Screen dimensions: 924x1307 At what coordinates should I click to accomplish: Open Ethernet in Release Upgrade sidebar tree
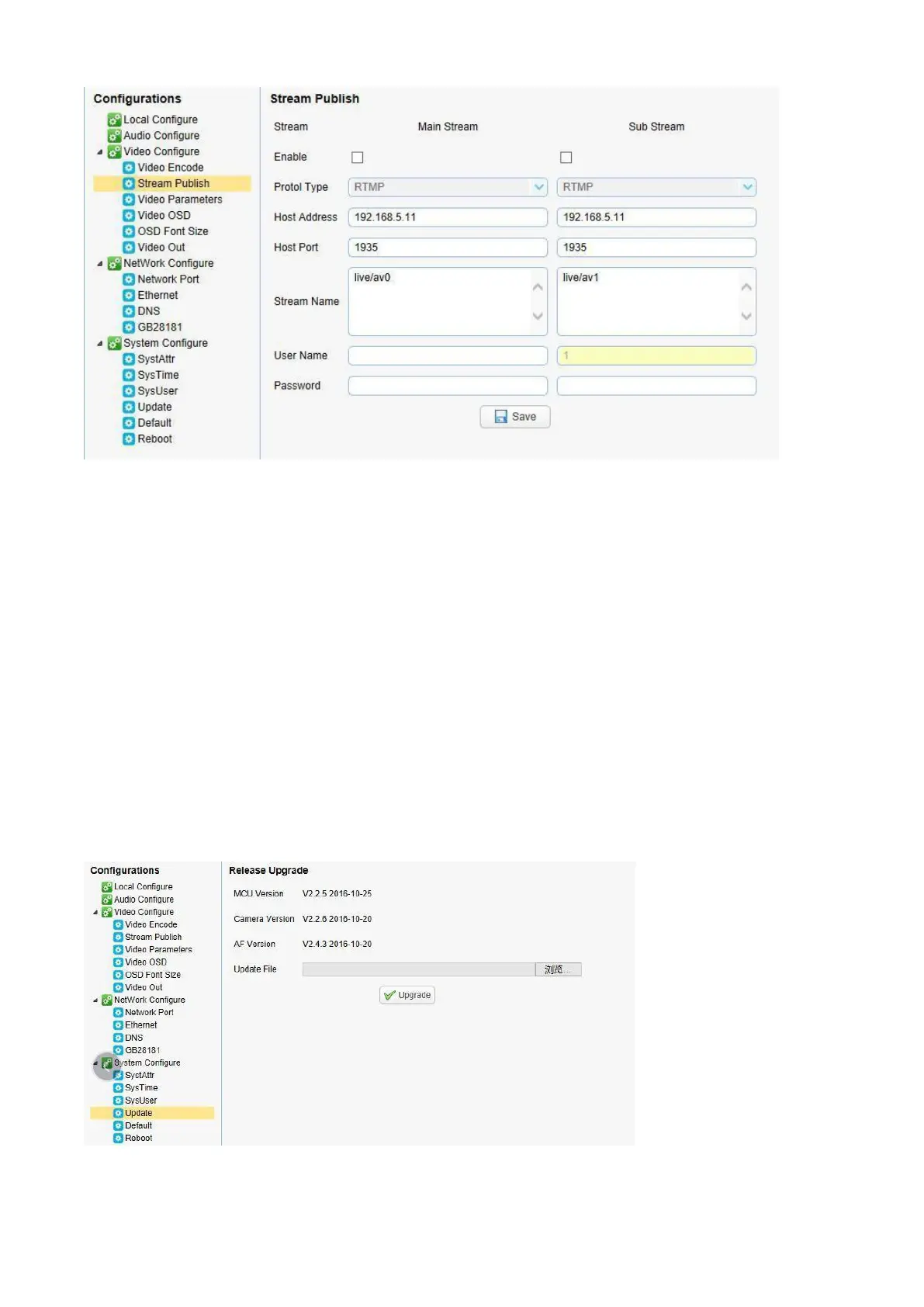[140, 1025]
